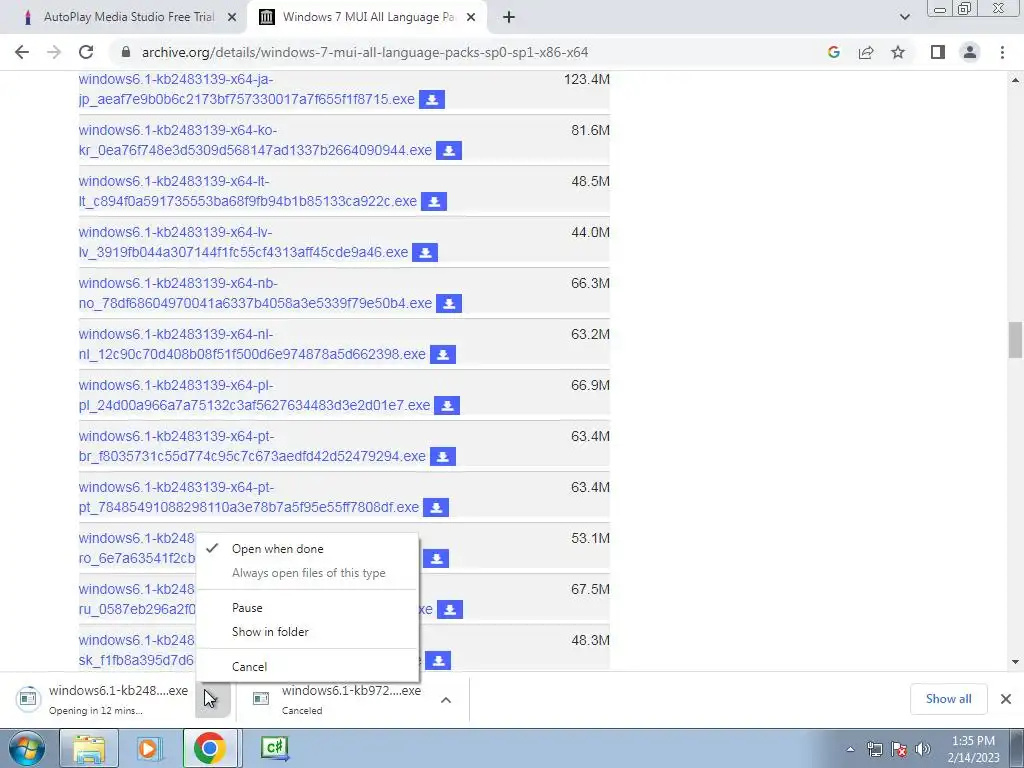Open the pt-pt exe file link
This screenshot has width=1024, height=768.
248,497
